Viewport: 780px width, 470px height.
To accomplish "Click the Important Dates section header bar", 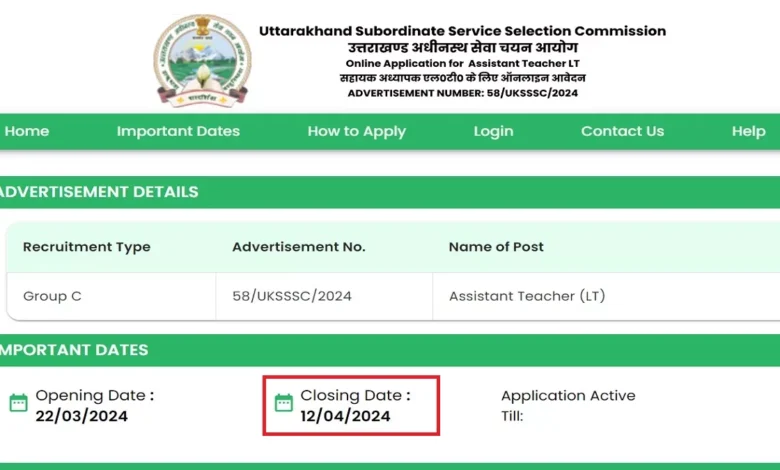I will coord(75,350).
